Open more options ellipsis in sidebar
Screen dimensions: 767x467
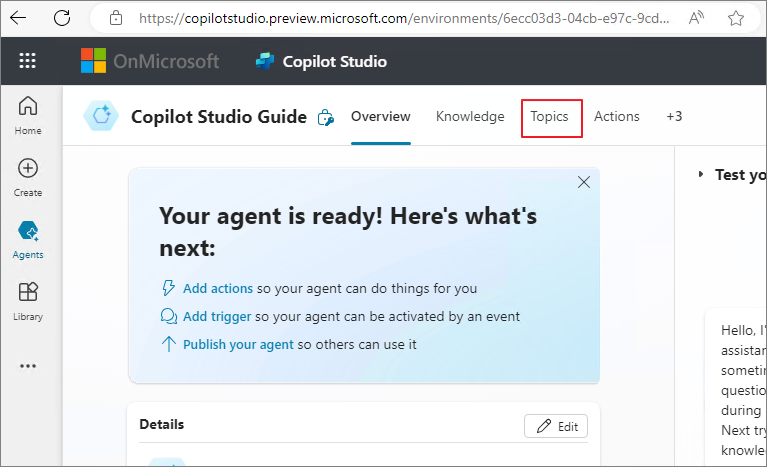click(x=28, y=366)
